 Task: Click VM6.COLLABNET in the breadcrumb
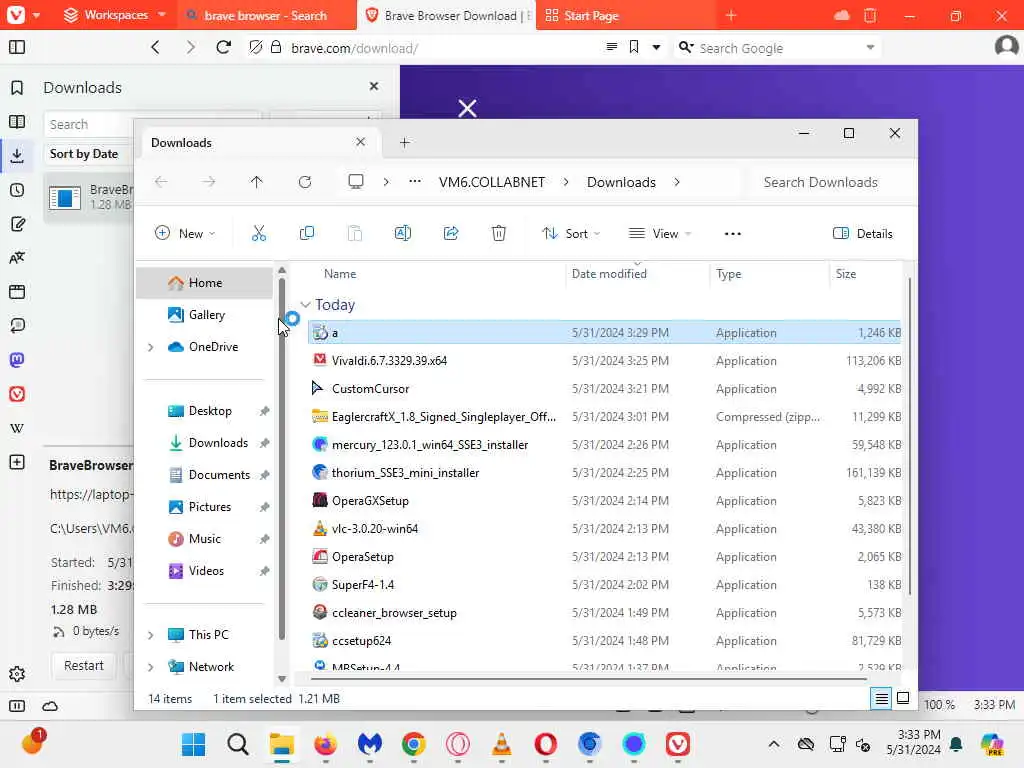coord(492,182)
